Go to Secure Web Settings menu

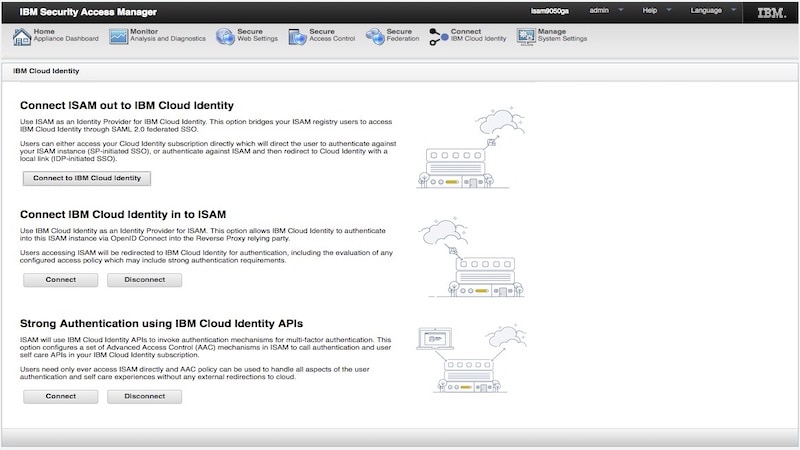(x=257, y=35)
